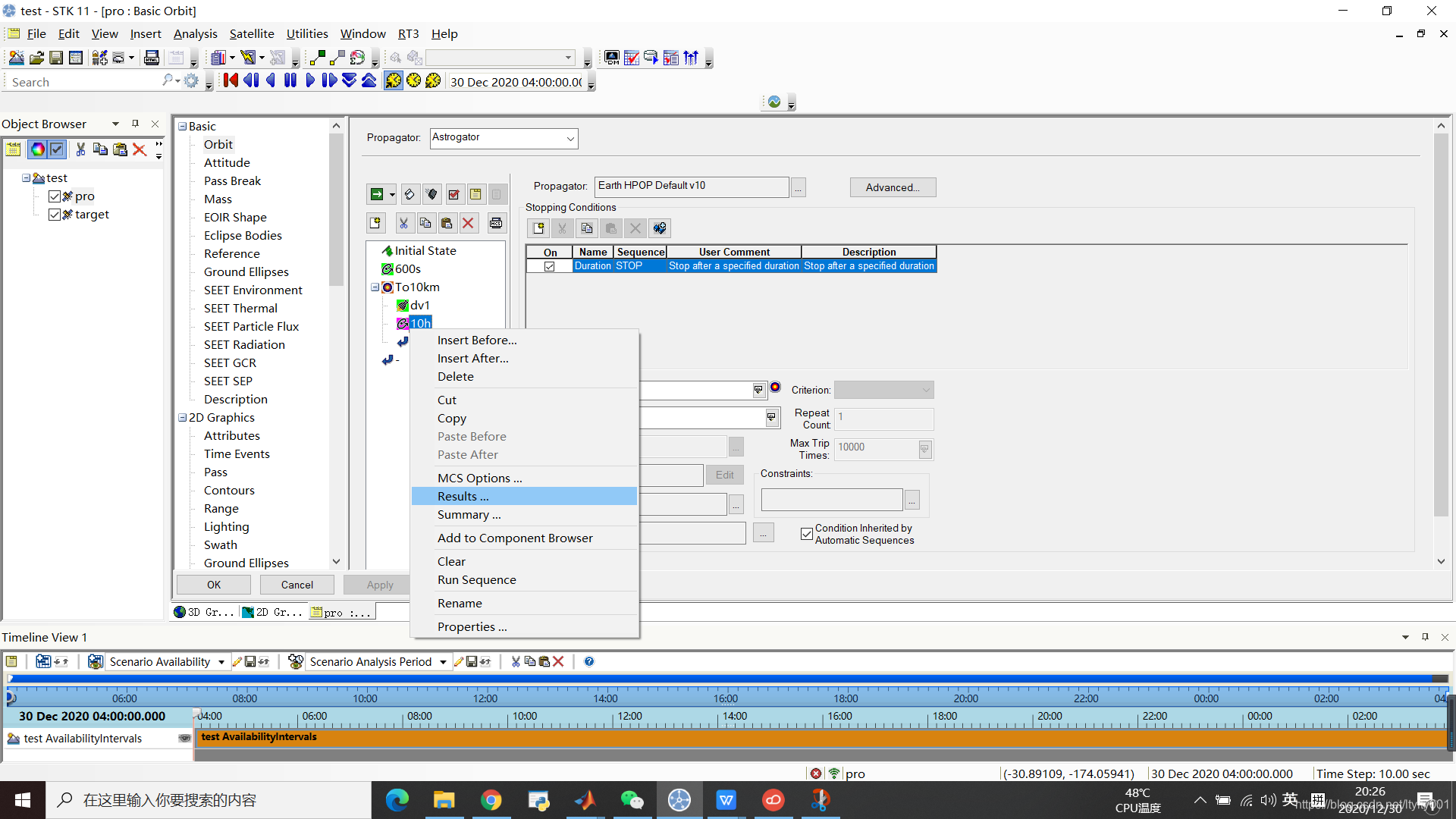The height and width of the screenshot is (819, 1456).
Task: Pause the animation
Action: (x=290, y=81)
